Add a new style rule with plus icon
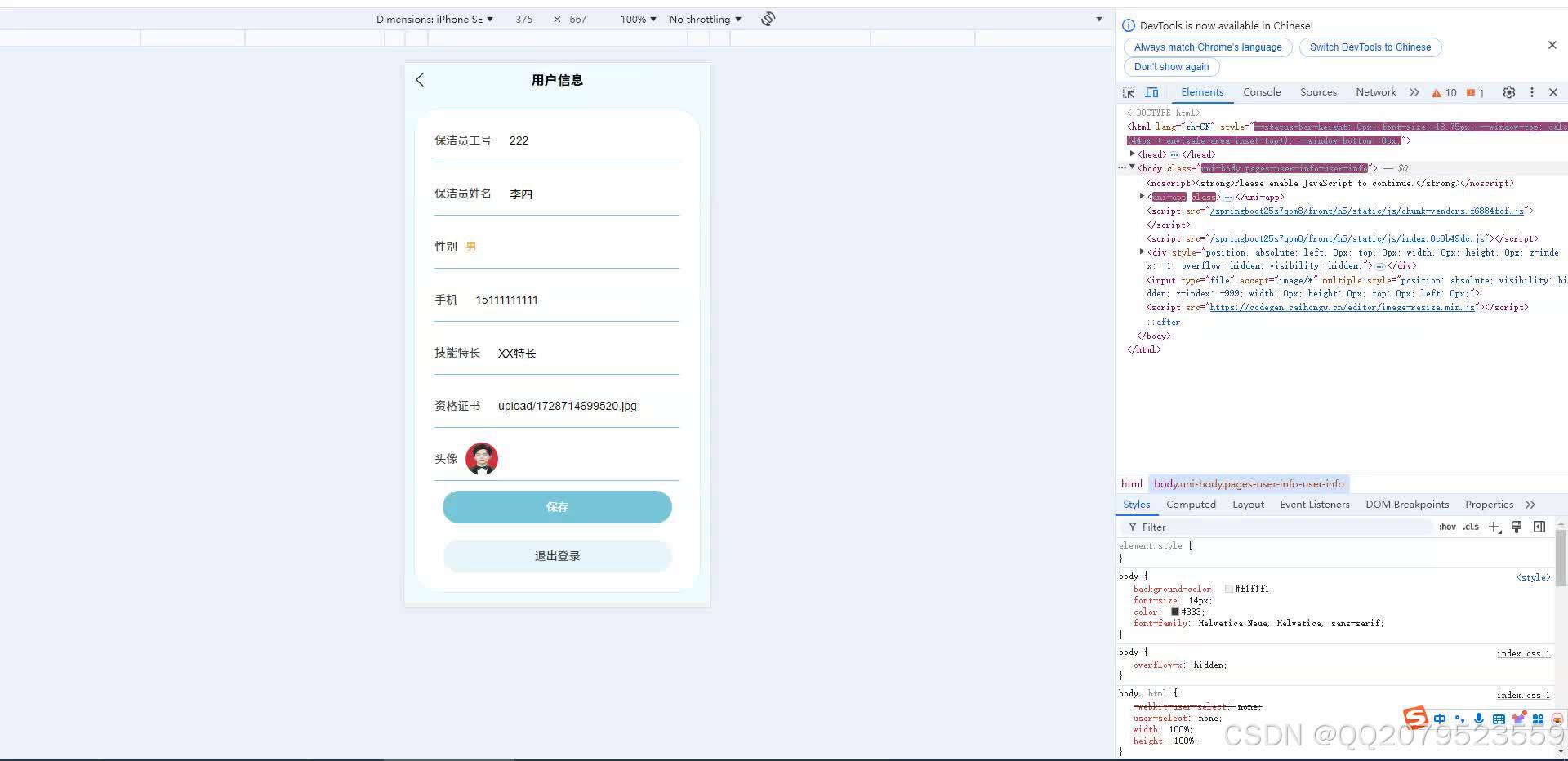Image resolution: width=1568 pixels, height=761 pixels. [1494, 527]
